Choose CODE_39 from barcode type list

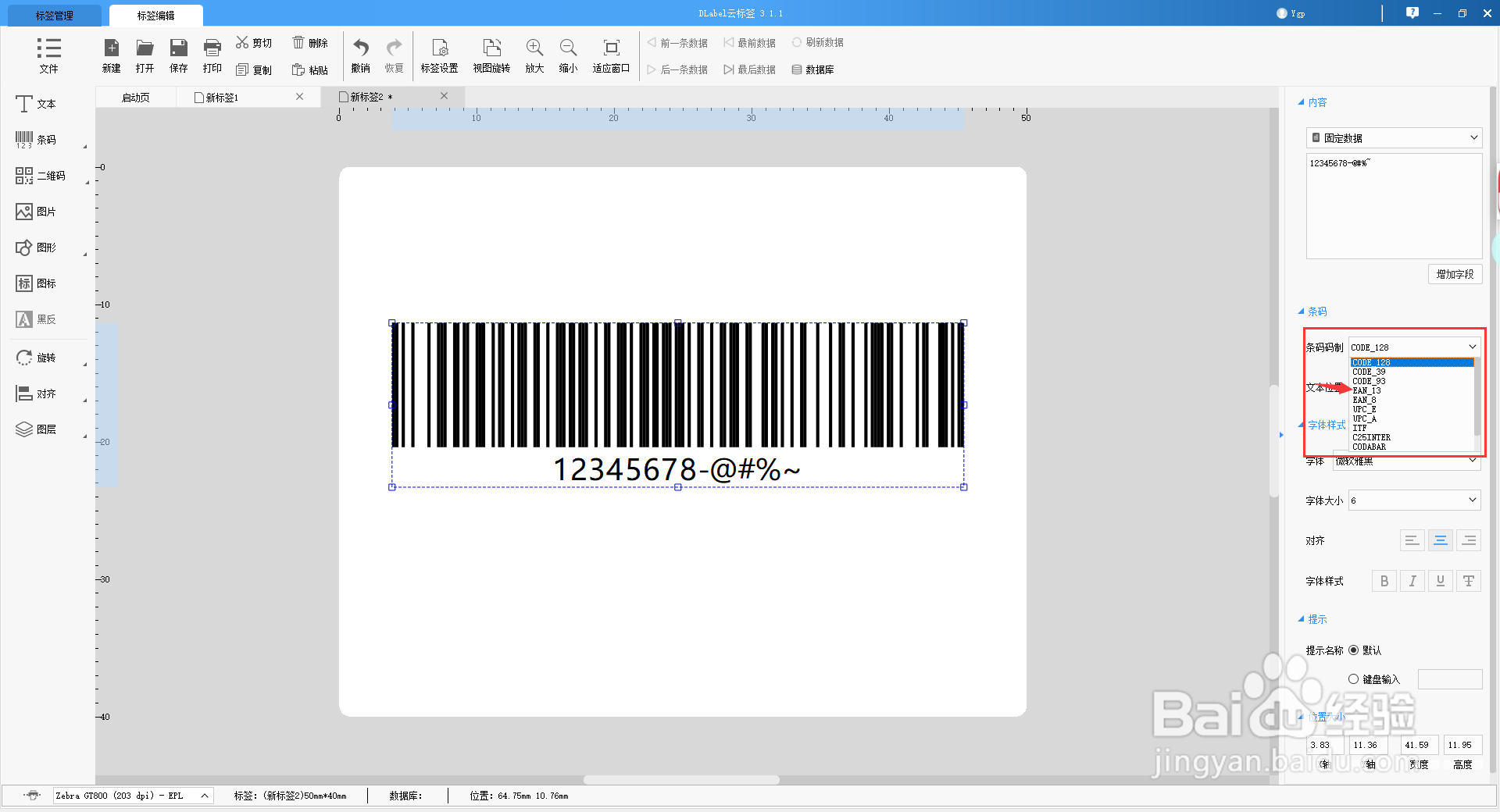(1412, 372)
